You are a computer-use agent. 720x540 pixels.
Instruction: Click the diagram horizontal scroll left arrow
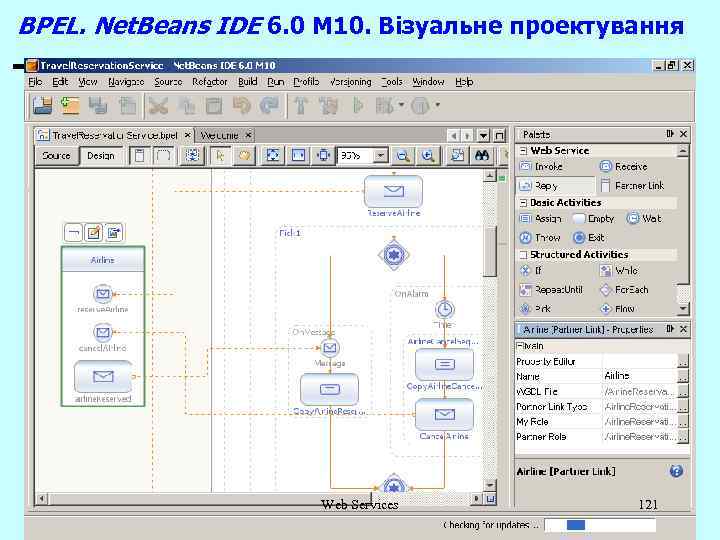(x=41, y=498)
